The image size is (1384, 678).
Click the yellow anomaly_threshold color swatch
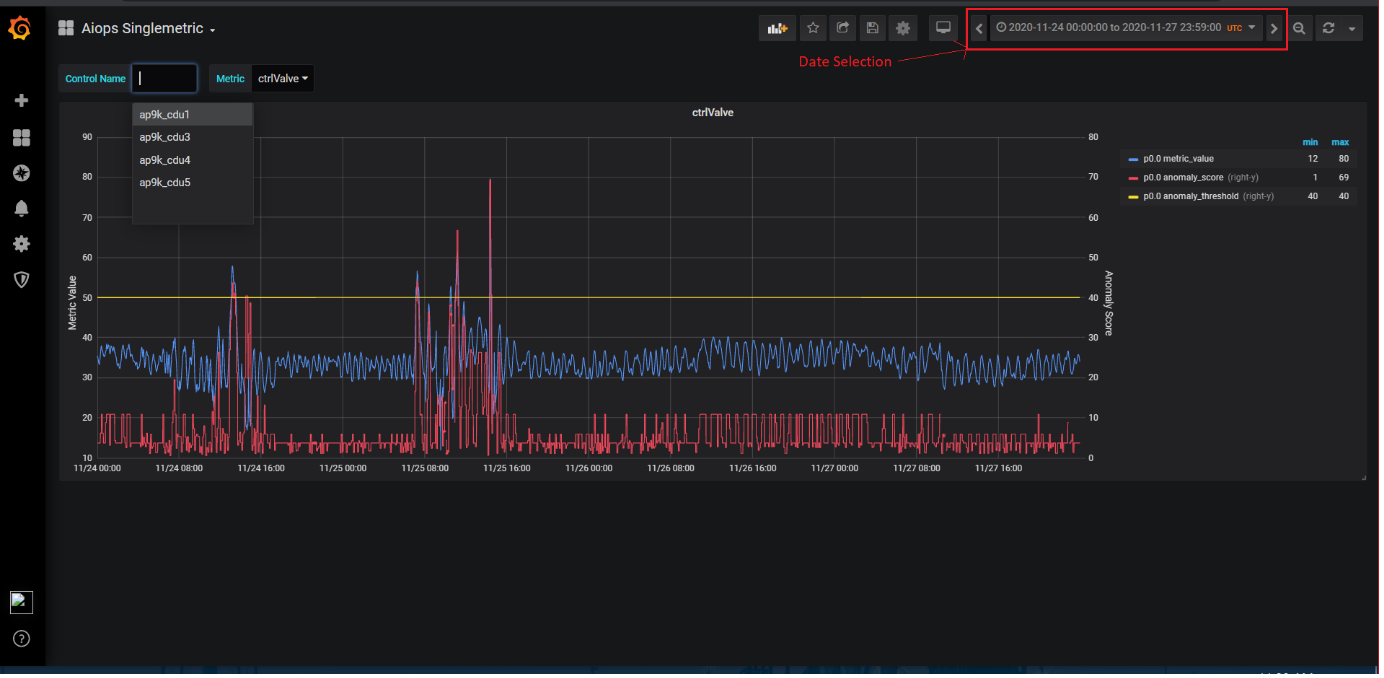pyautogui.click(x=1133, y=196)
